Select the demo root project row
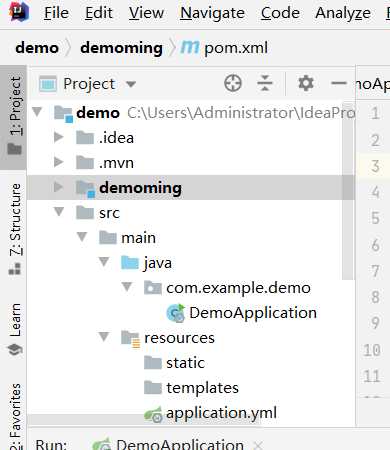The height and width of the screenshot is (450, 390). tap(191, 113)
